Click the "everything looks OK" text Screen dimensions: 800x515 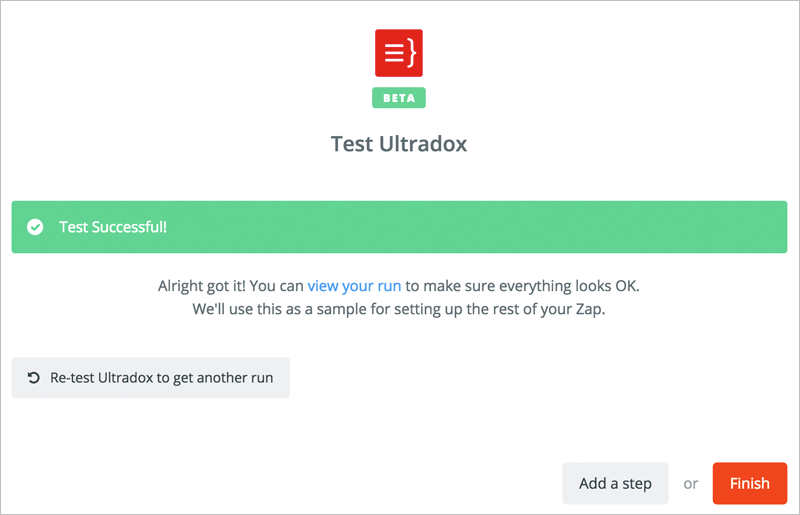569,286
